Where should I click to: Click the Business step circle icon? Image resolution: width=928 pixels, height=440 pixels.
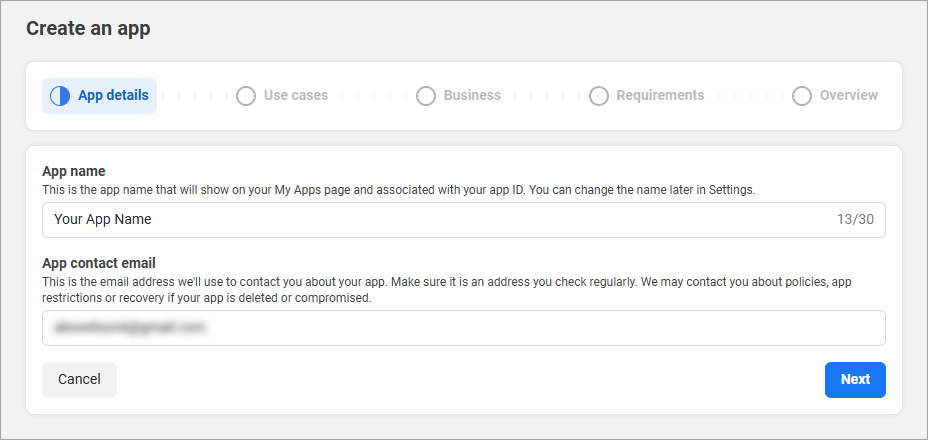426,96
